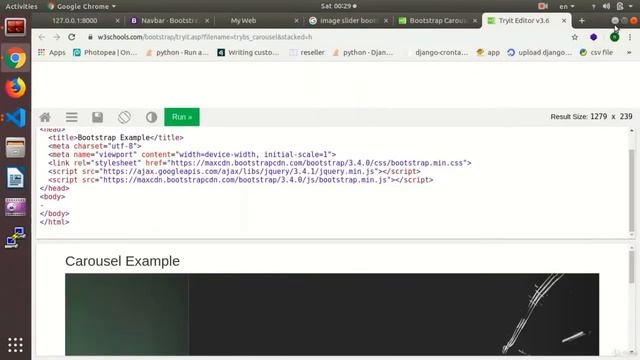Reload the current page
The width and height of the screenshot is (640, 360).
coord(71,37)
